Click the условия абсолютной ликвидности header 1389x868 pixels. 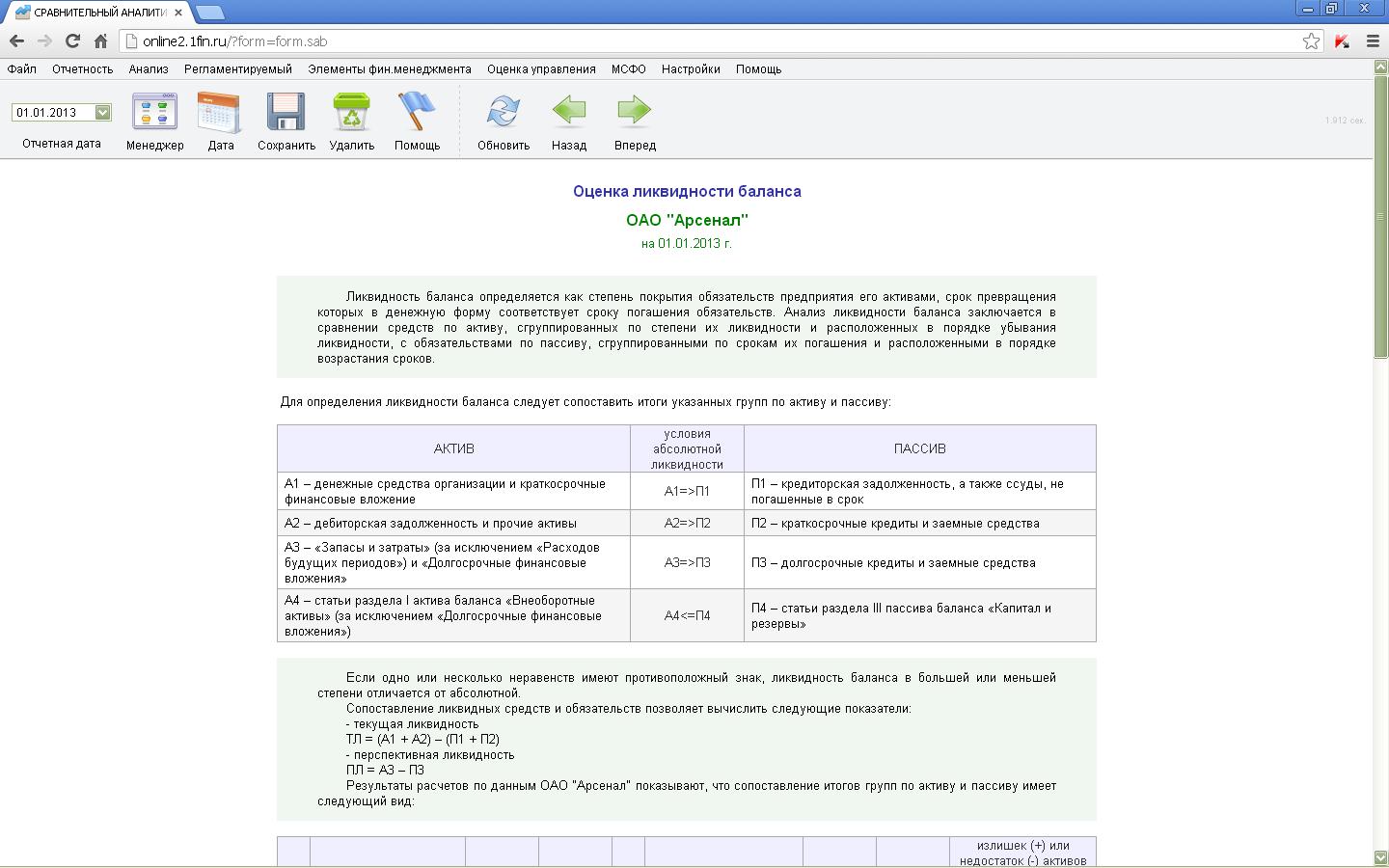pyautogui.click(x=687, y=448)
